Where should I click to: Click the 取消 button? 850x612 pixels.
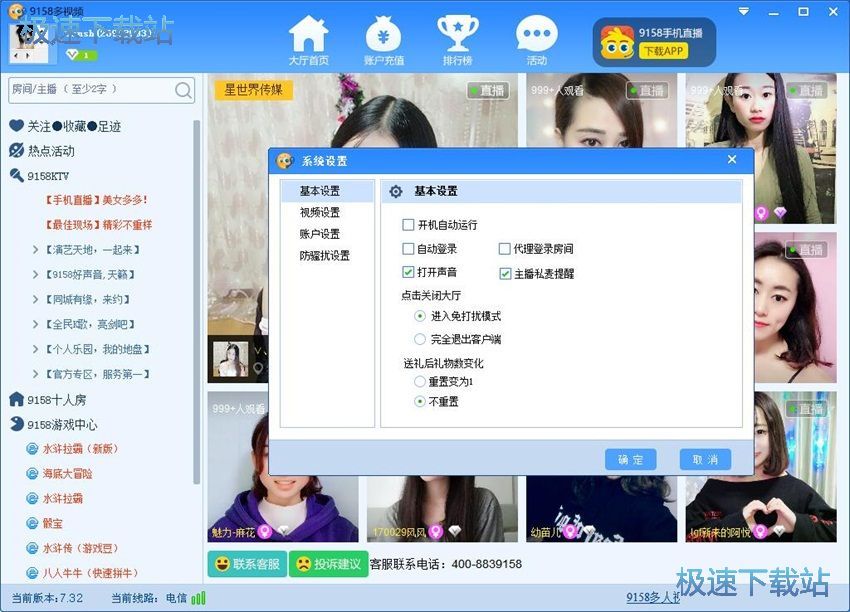pyautogui.click(x=705, y=460)
